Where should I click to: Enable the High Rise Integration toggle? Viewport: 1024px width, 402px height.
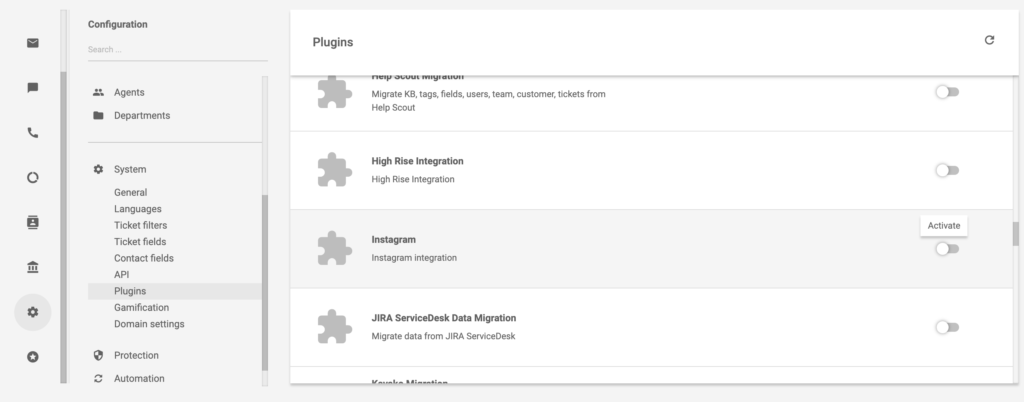click(946, 170)
